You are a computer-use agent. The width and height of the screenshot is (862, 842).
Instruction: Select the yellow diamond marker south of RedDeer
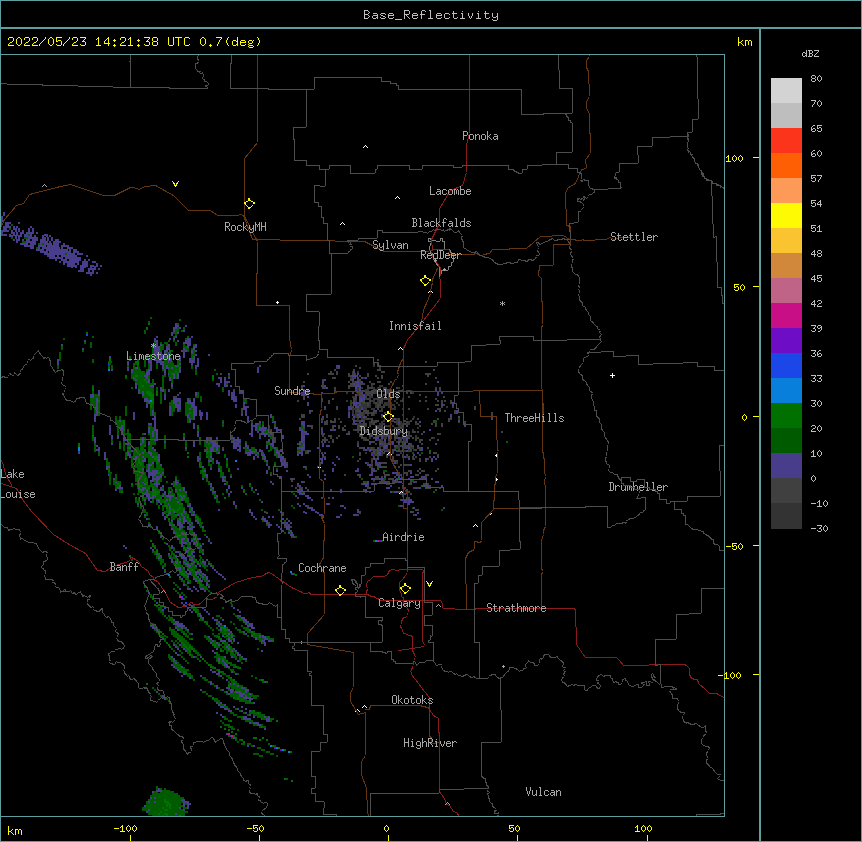(x=425, y=281)
